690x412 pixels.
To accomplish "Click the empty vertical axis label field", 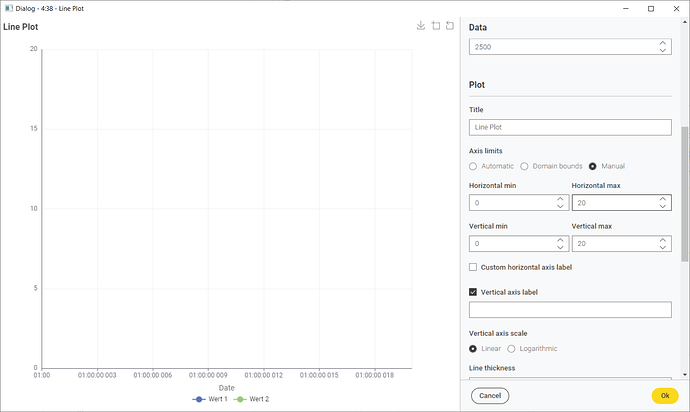I will [x=569, y=310].
